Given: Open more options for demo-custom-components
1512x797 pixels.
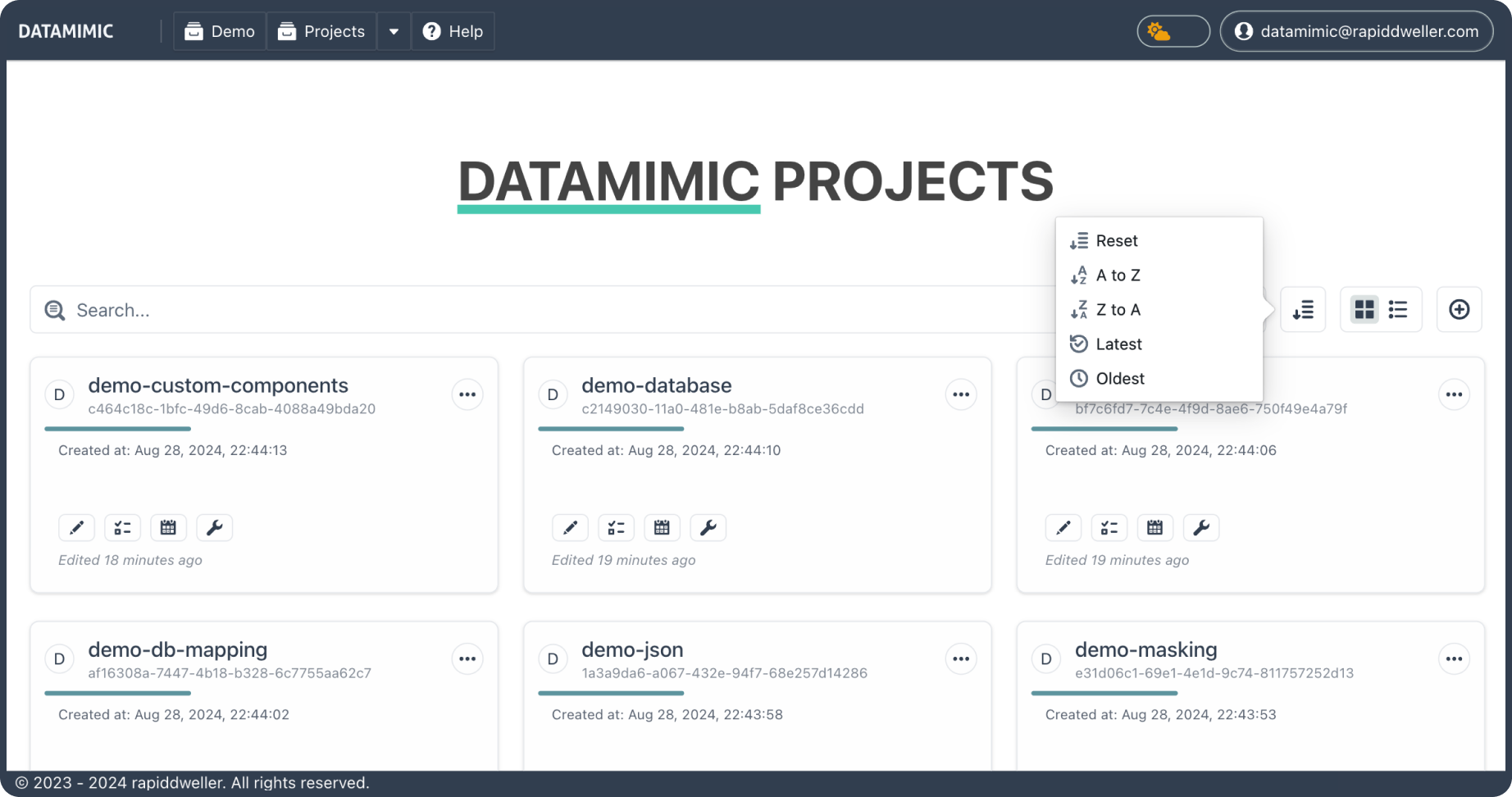Looking at the screenshot, I should (x=467, y=394).
